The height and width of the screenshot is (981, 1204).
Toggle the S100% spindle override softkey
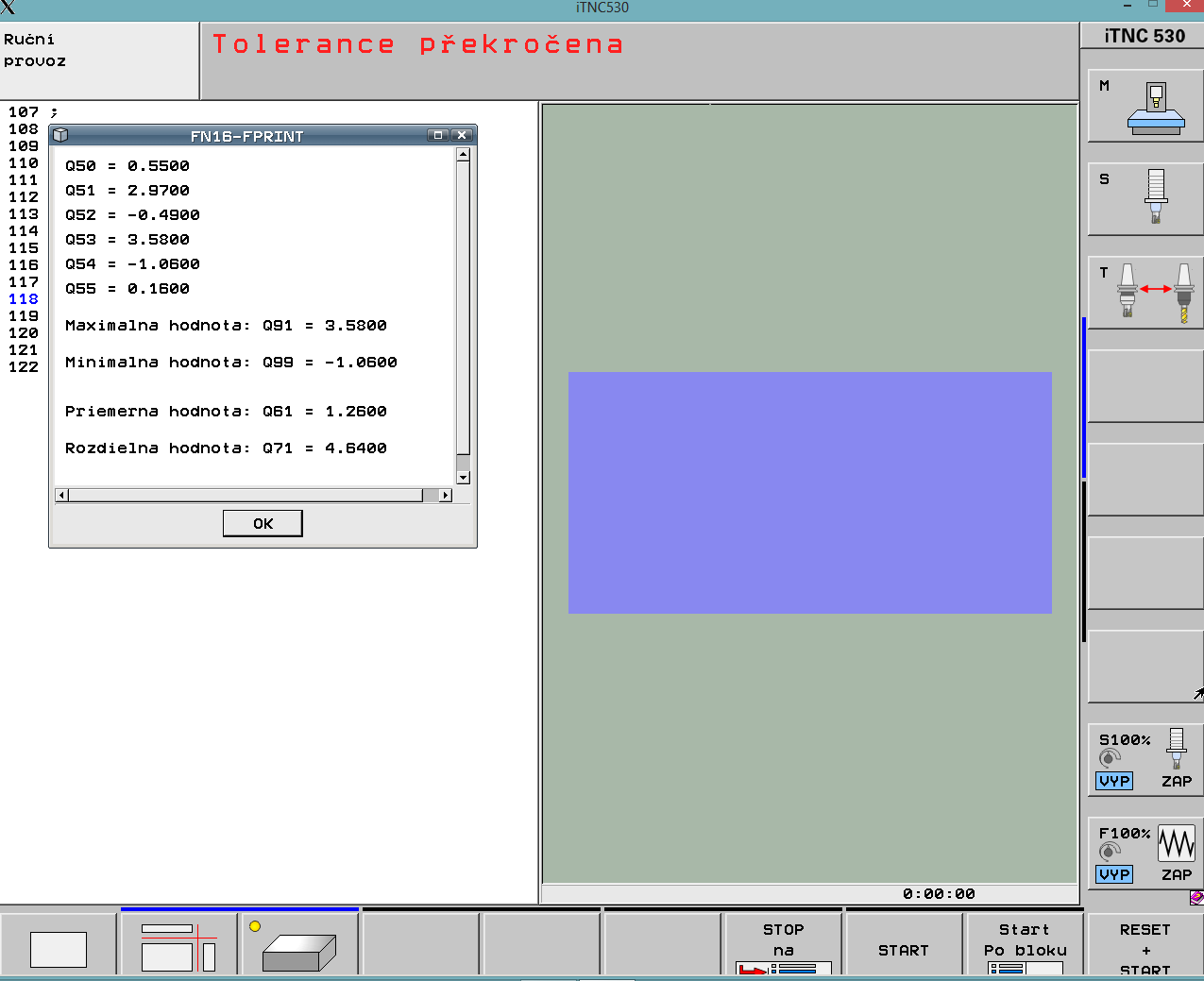click(1145, 760)
